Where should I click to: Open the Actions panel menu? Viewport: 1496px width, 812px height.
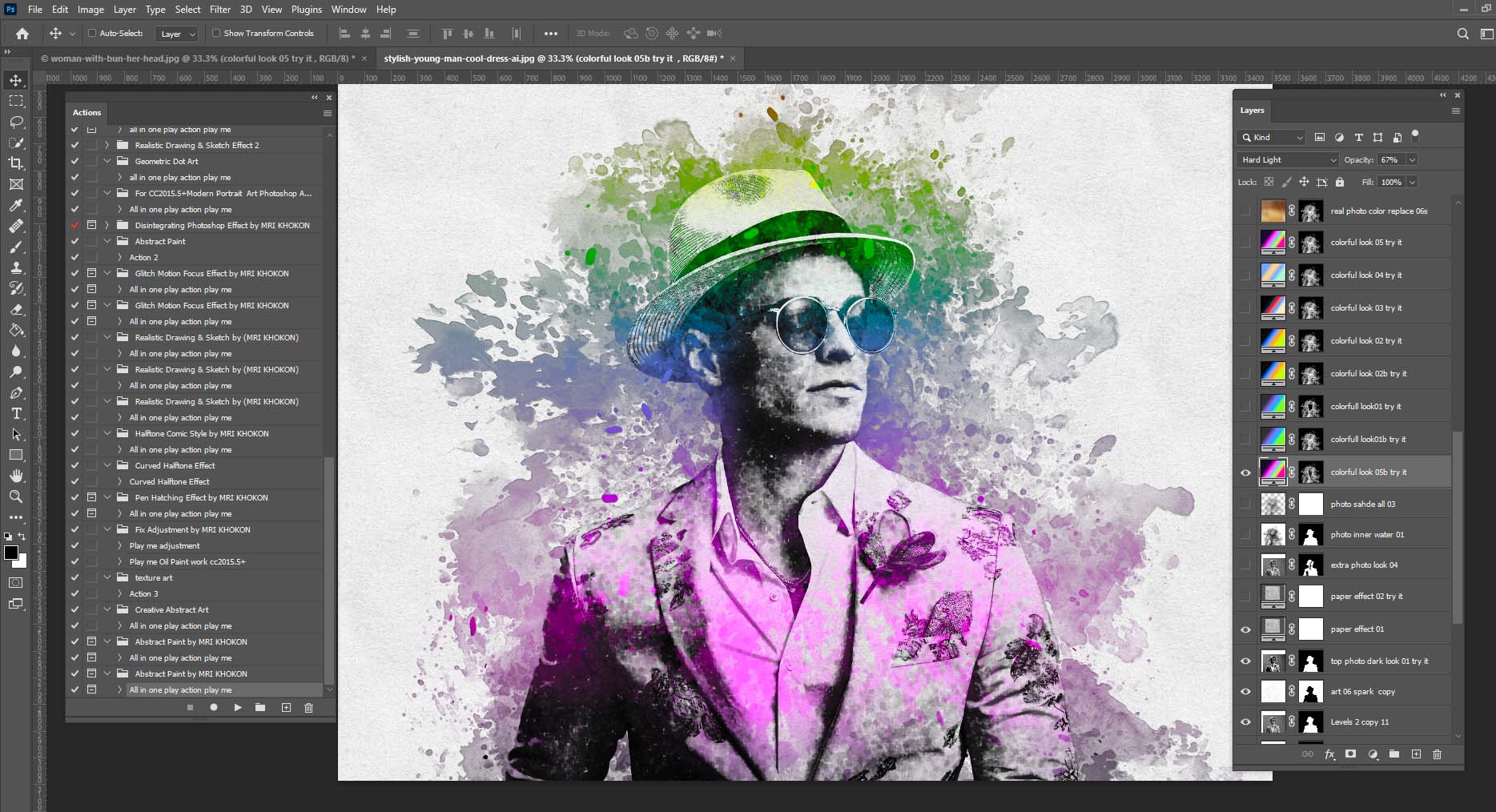pos(327,113)
